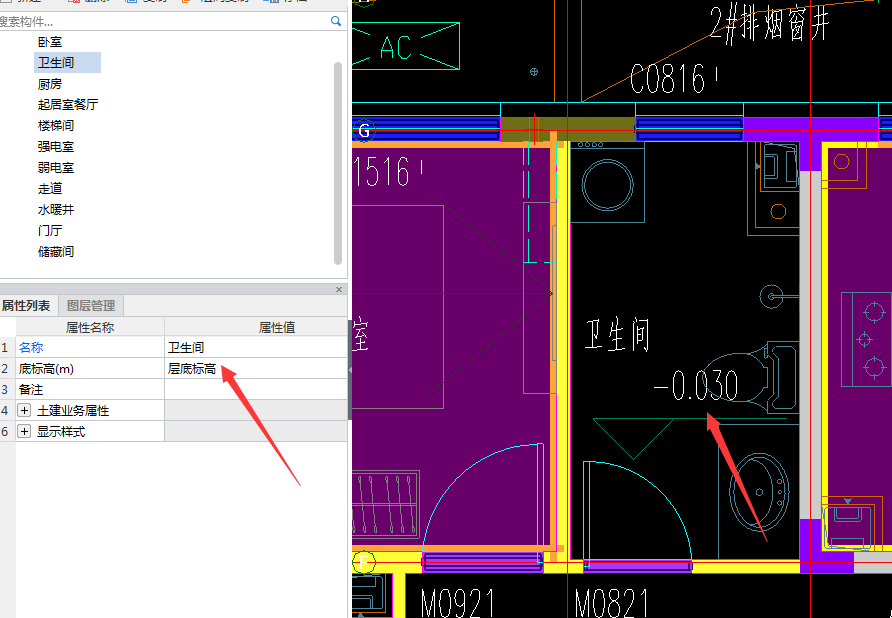This screenshot has height=618, width=892.
Task: Click the washing machine symbol in bathroom
Action: pyautogui.click(x=608, y=182)
